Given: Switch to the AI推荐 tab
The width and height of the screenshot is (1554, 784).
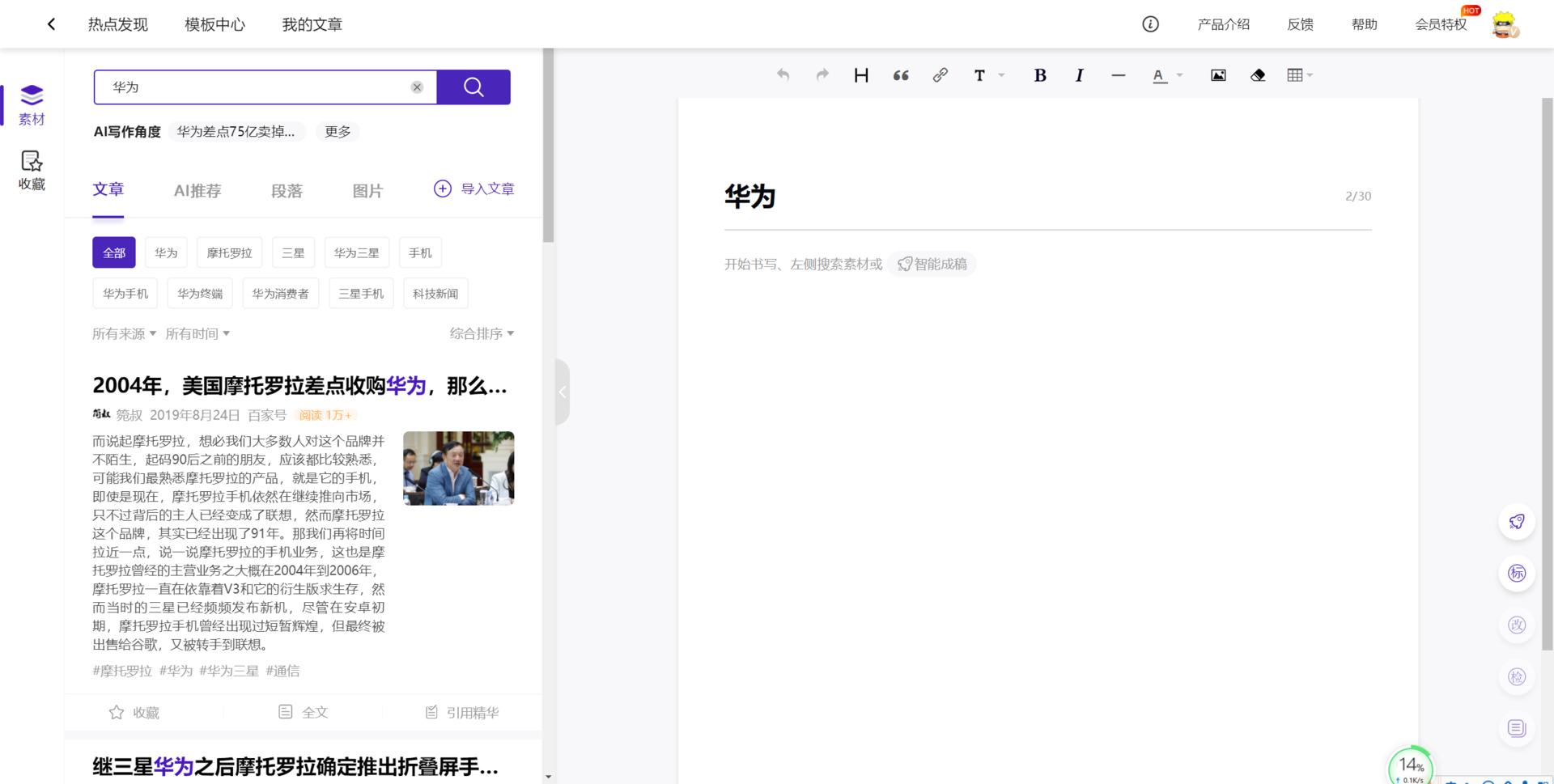Looking at the screenshot, I should tap(197, 191).
